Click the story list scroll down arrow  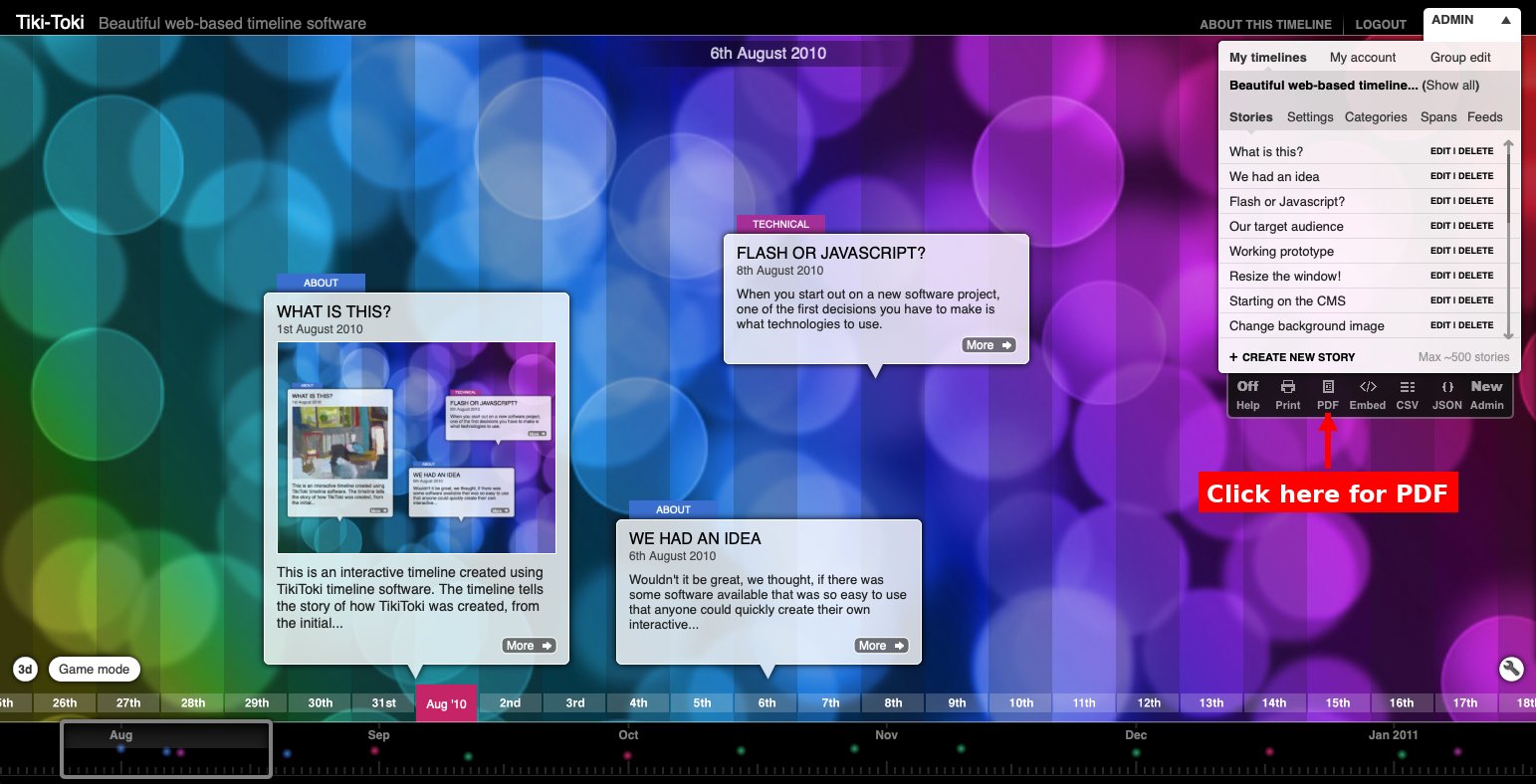coord(1509,334)
